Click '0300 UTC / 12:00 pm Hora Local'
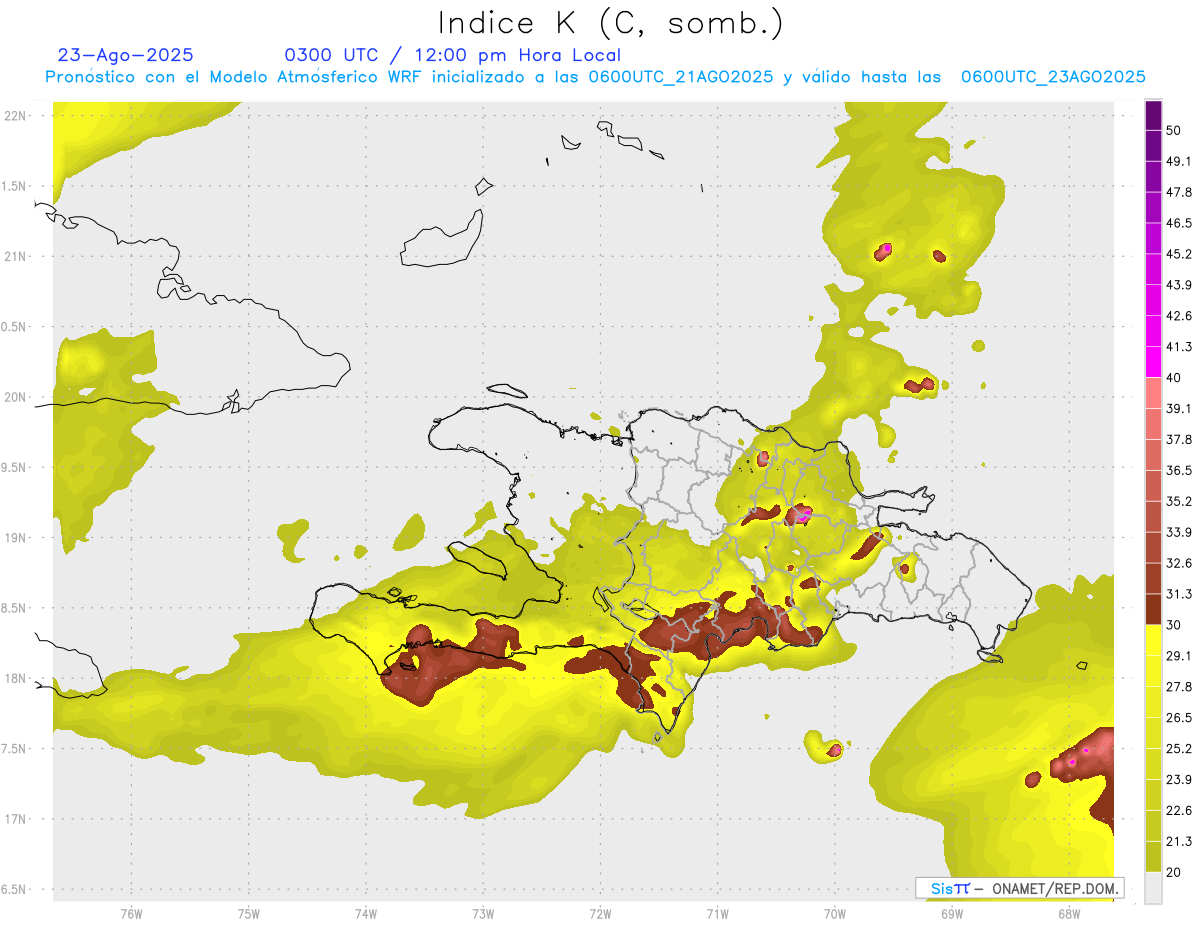1200x927 pixels. point(452,55)
